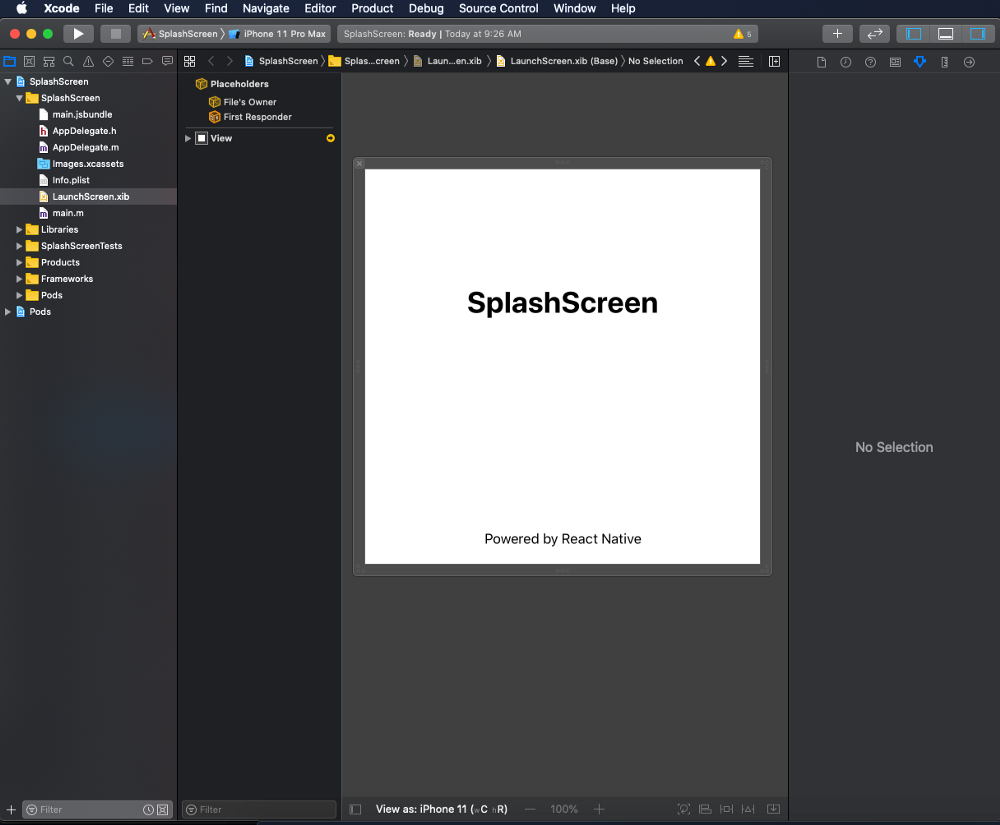This screenshot has height=825, width=1000.
Task: Open the related items grid menu
Action: pos(189,61)
